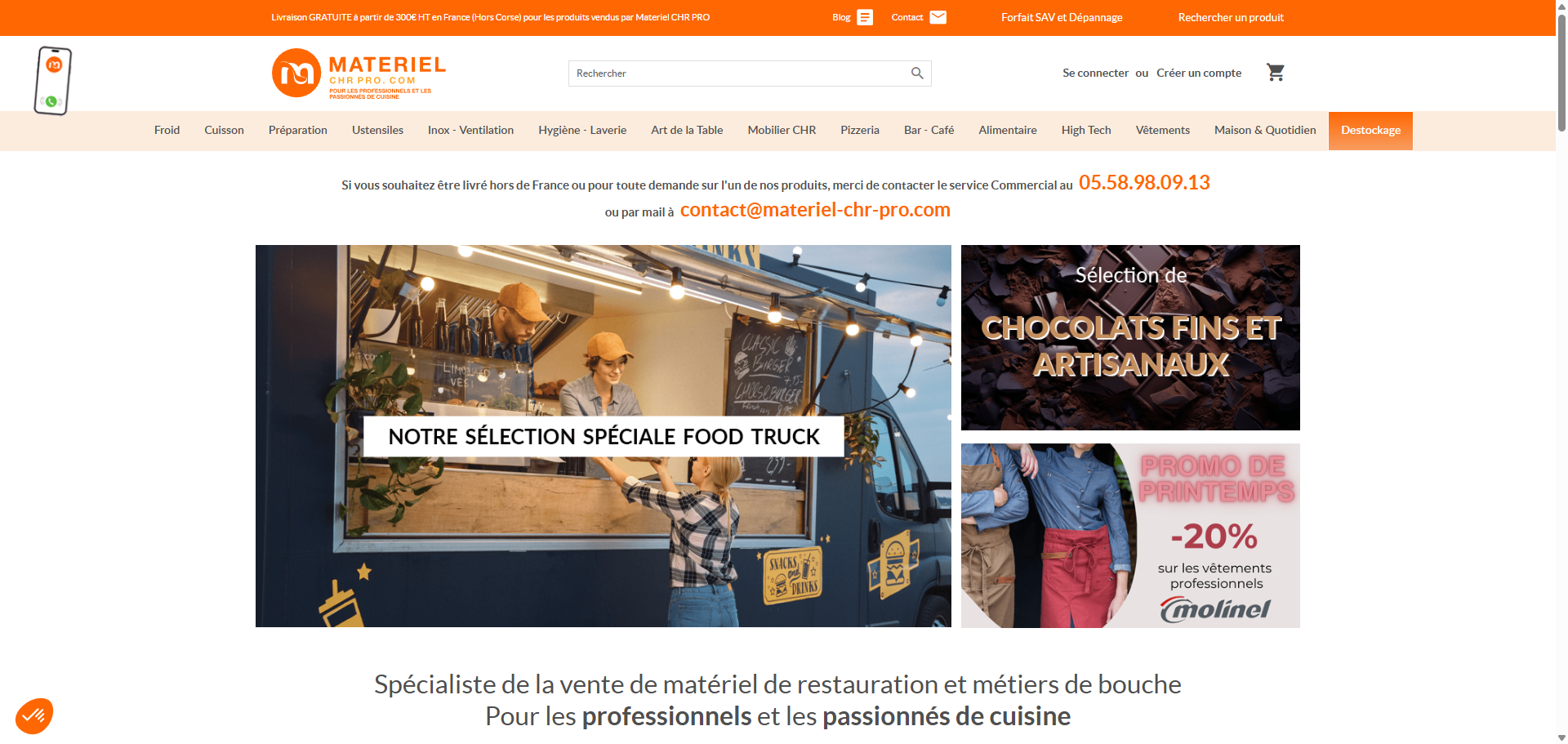Click into the Rechercher search field
Screen dimensions: 1568x744
tap(739, 74)
